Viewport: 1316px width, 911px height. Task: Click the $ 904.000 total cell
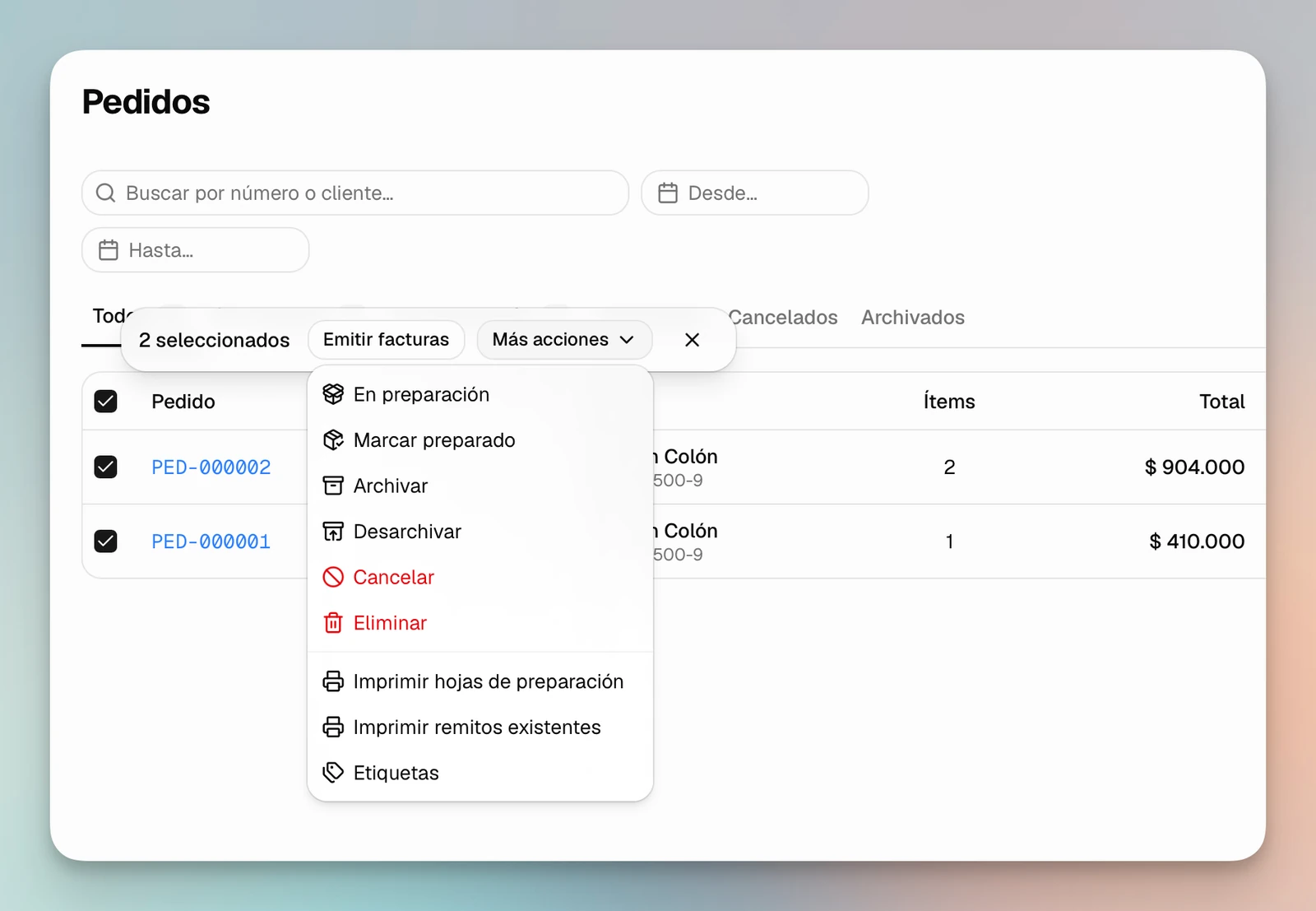[x=1194, y=467]
